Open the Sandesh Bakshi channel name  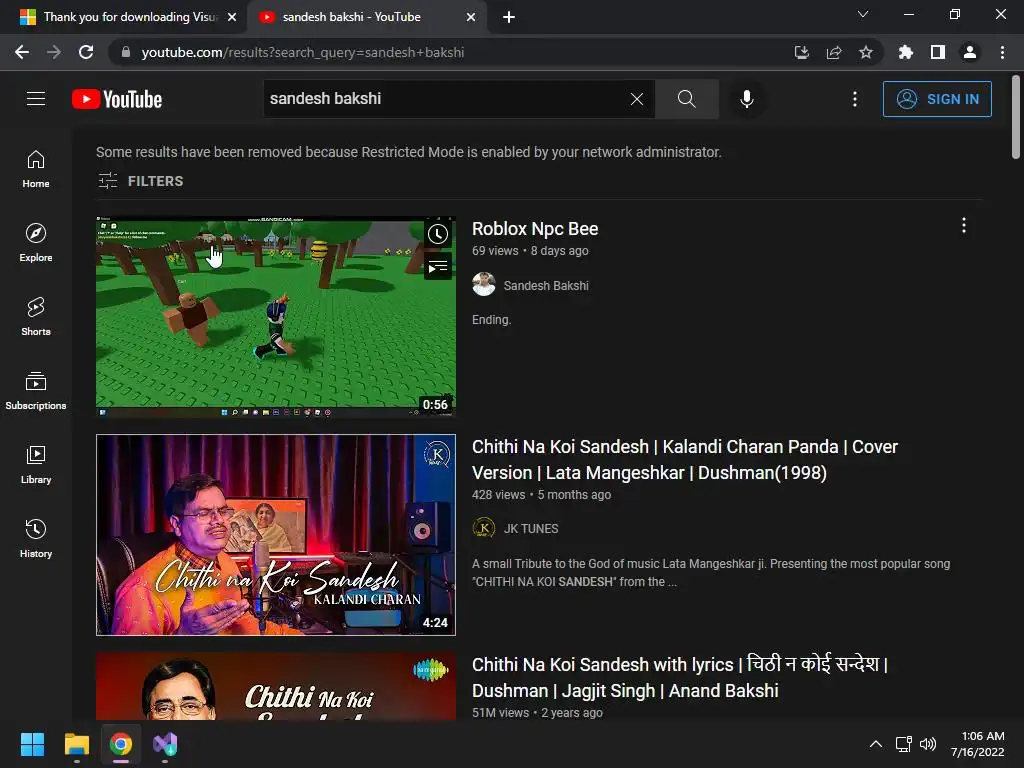[546, 285]
